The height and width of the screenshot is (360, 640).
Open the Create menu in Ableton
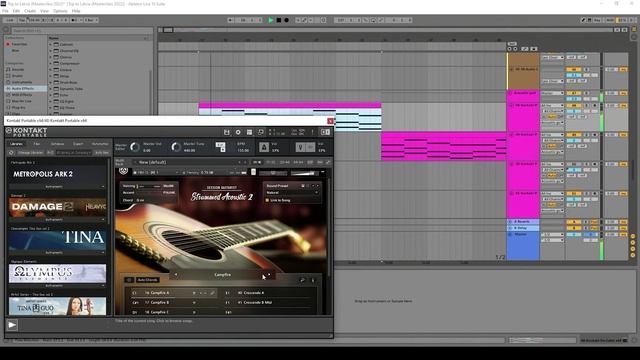pos(30,11)
